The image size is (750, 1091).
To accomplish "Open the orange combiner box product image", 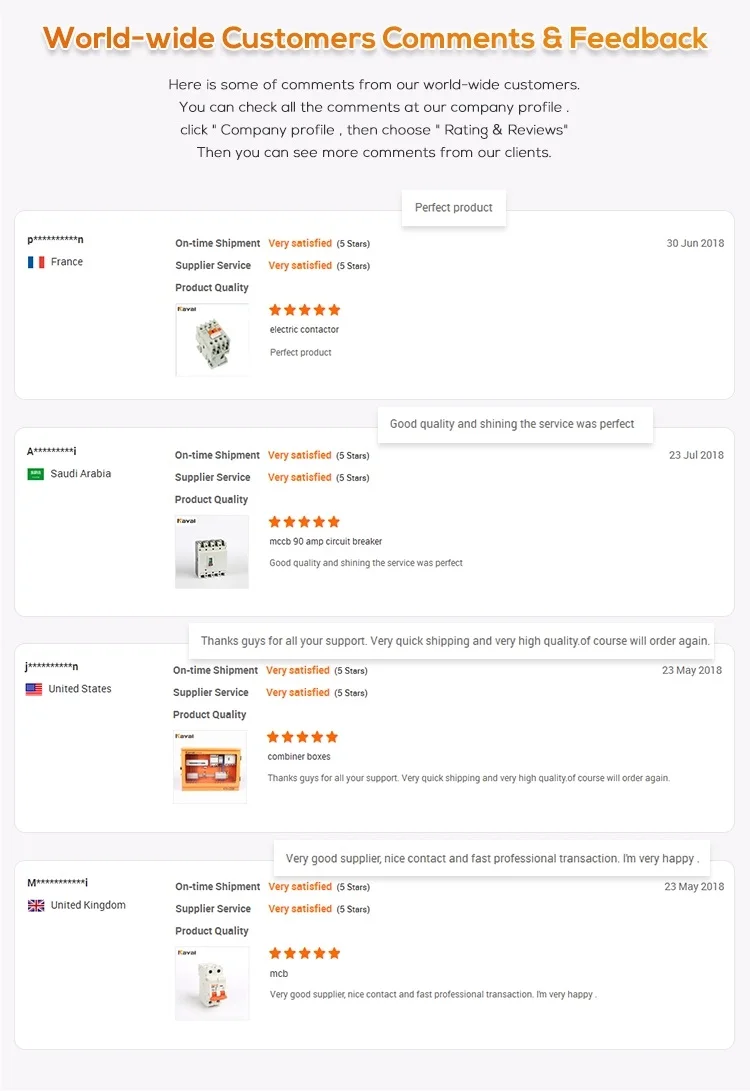I will 210,767.
